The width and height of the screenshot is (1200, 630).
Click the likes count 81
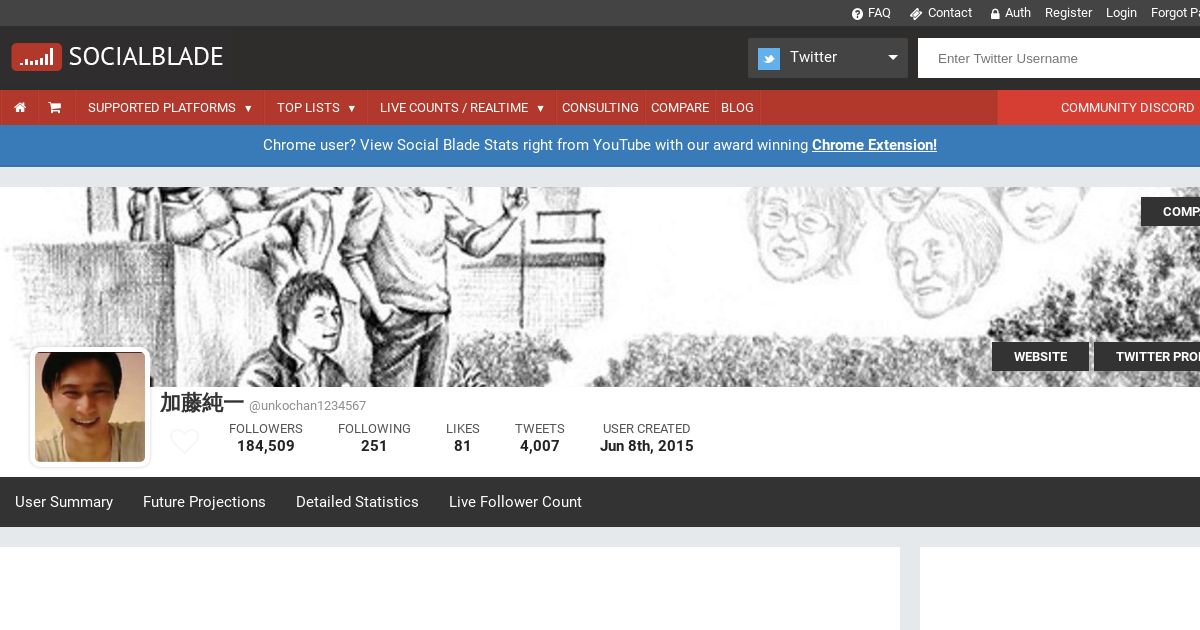pyautogui.click(x=462, y=446)
